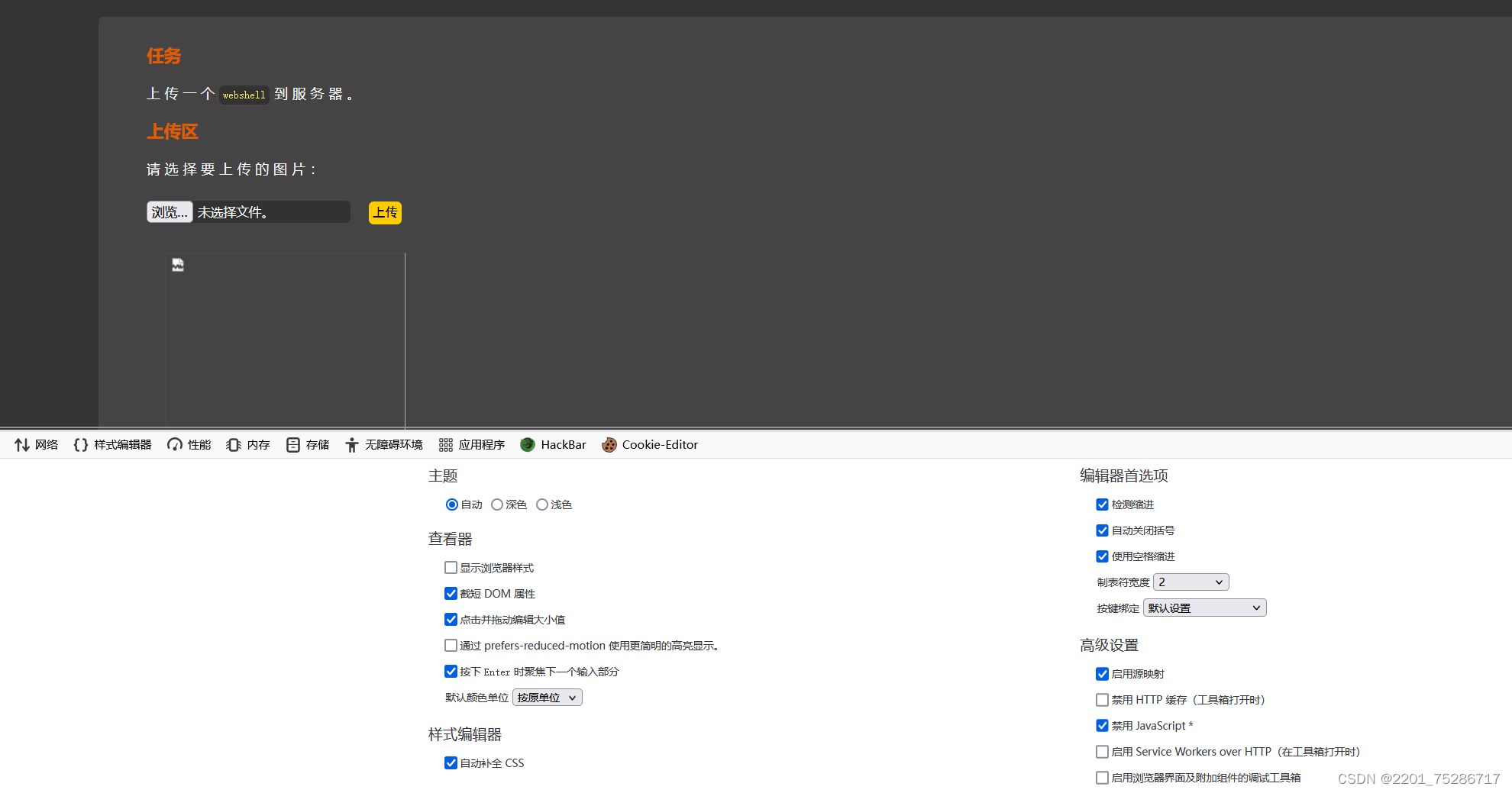The height and width of the screenshot is (793, 1512).
Task: Select the 自动 theme radio button
Action: tap(452, 504)
